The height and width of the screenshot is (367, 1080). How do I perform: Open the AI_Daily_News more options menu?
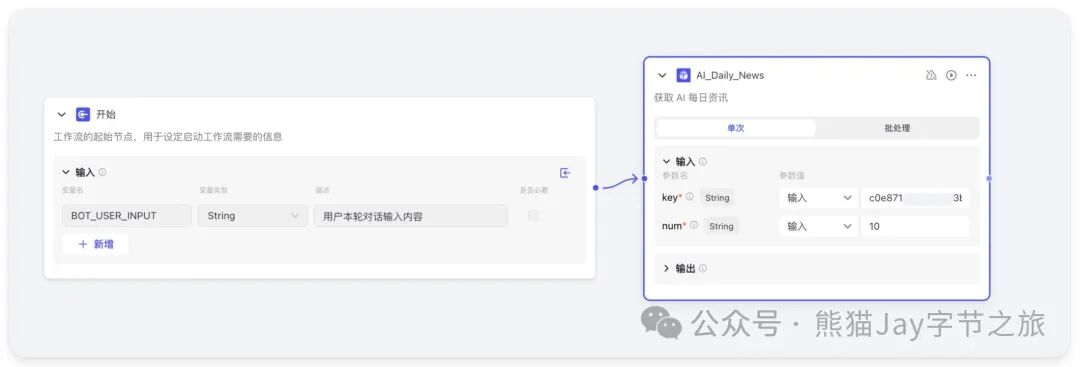[971, 75]
